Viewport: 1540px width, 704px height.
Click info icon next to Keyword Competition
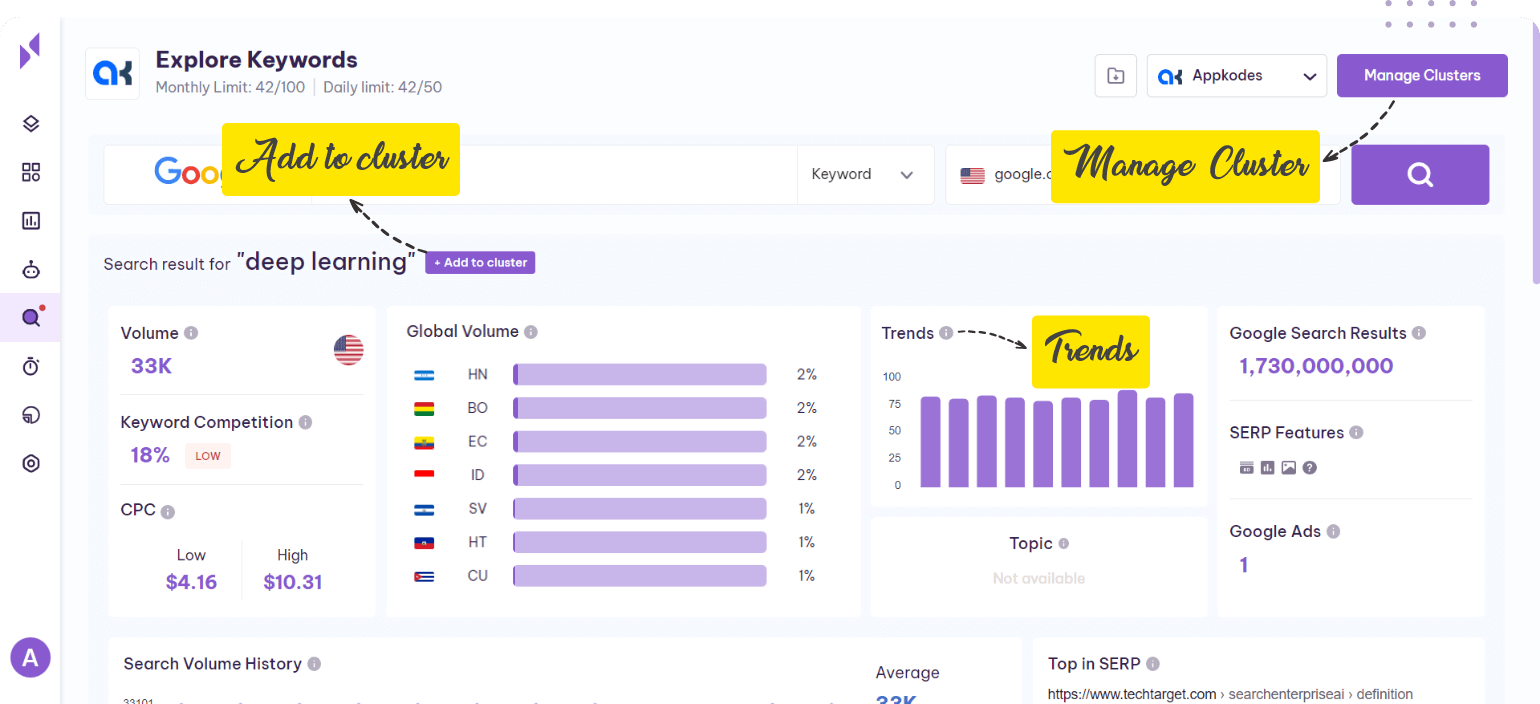(305, 423)
